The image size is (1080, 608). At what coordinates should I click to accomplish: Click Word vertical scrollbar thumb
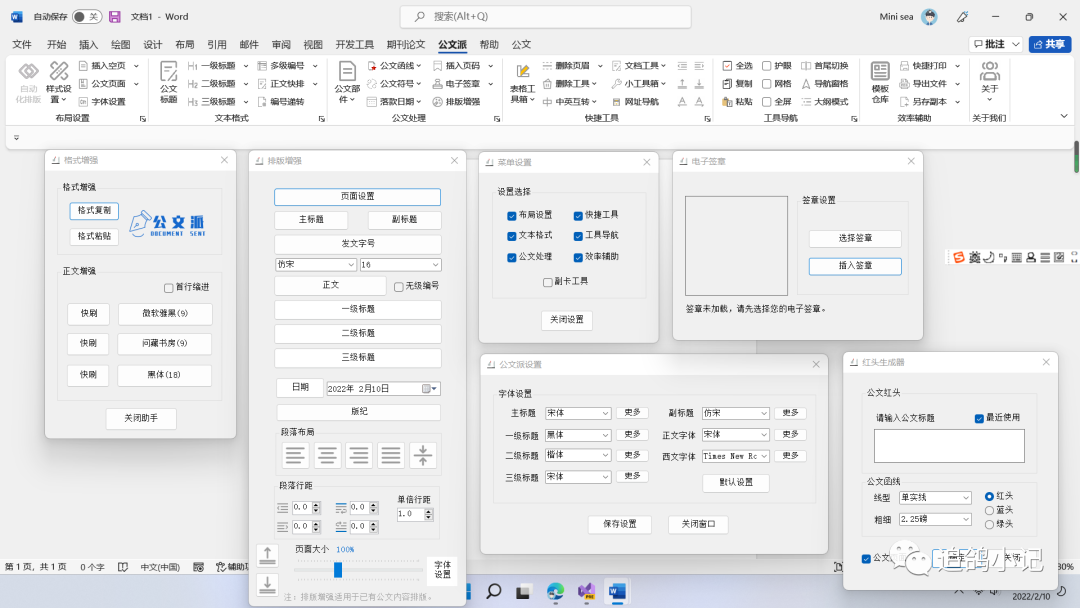pyautogui.click(x=1076, y=157)
